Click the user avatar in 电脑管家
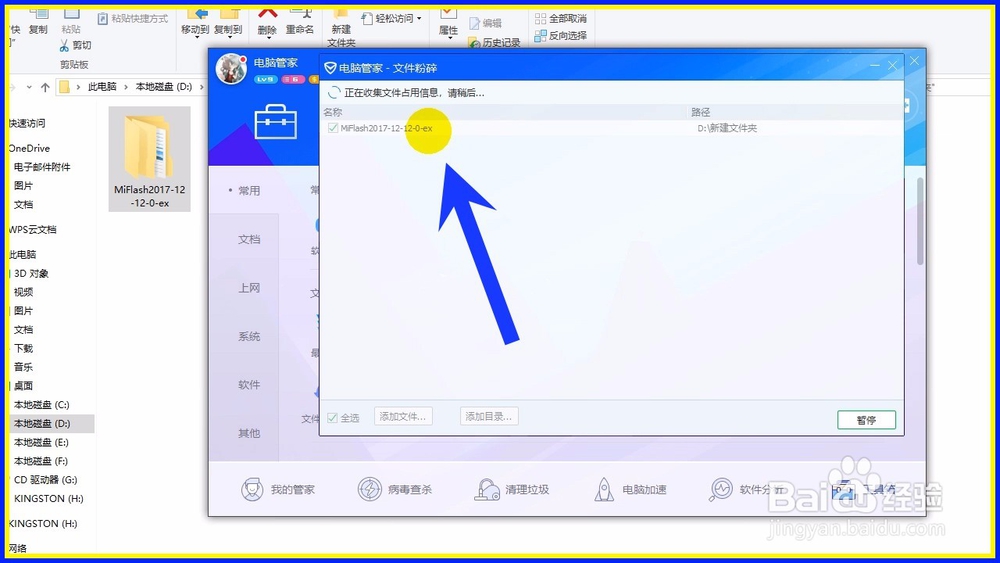This screenshot has height=563, width=1000. click(x=231, y=69)
